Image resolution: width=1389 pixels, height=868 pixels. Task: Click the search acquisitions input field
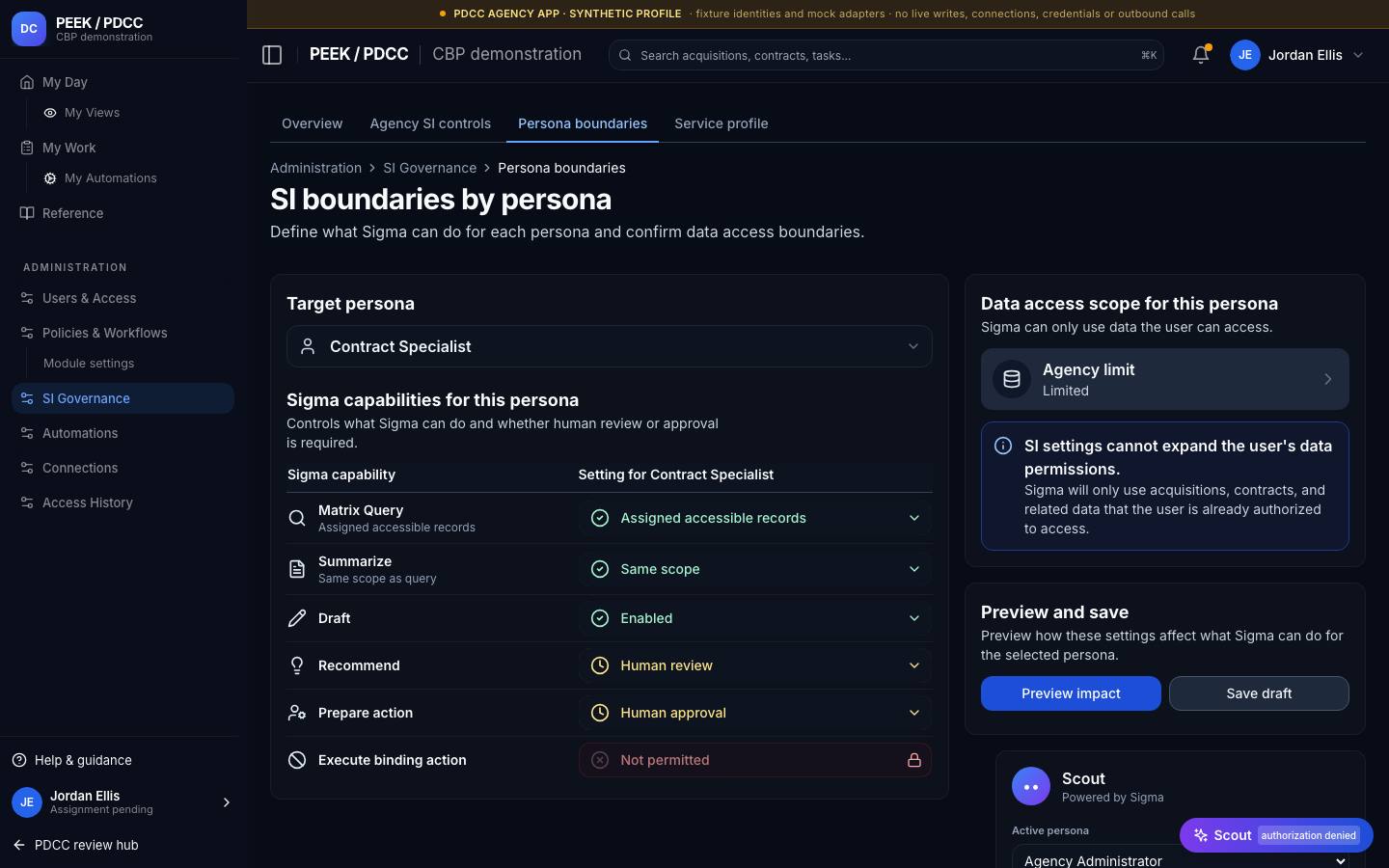pyautogui.click(x=885, y=55)
